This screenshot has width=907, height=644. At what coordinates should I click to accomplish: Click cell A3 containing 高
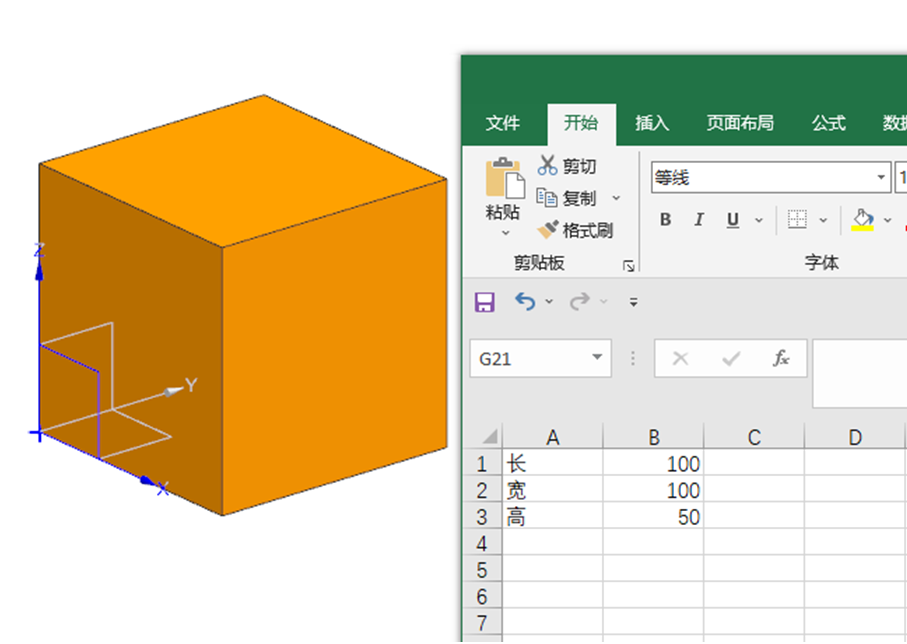[552, 517]
